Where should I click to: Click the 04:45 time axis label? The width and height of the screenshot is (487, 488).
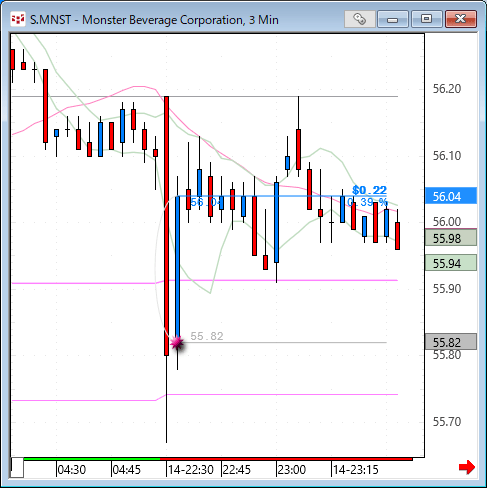127,470
